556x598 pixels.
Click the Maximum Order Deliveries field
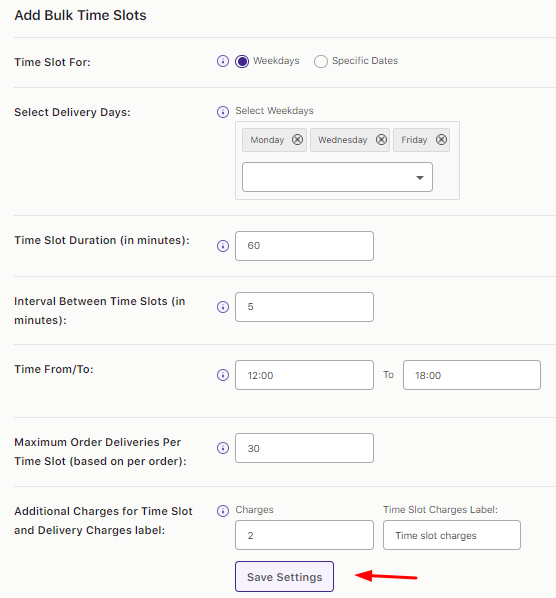(304, 448)
